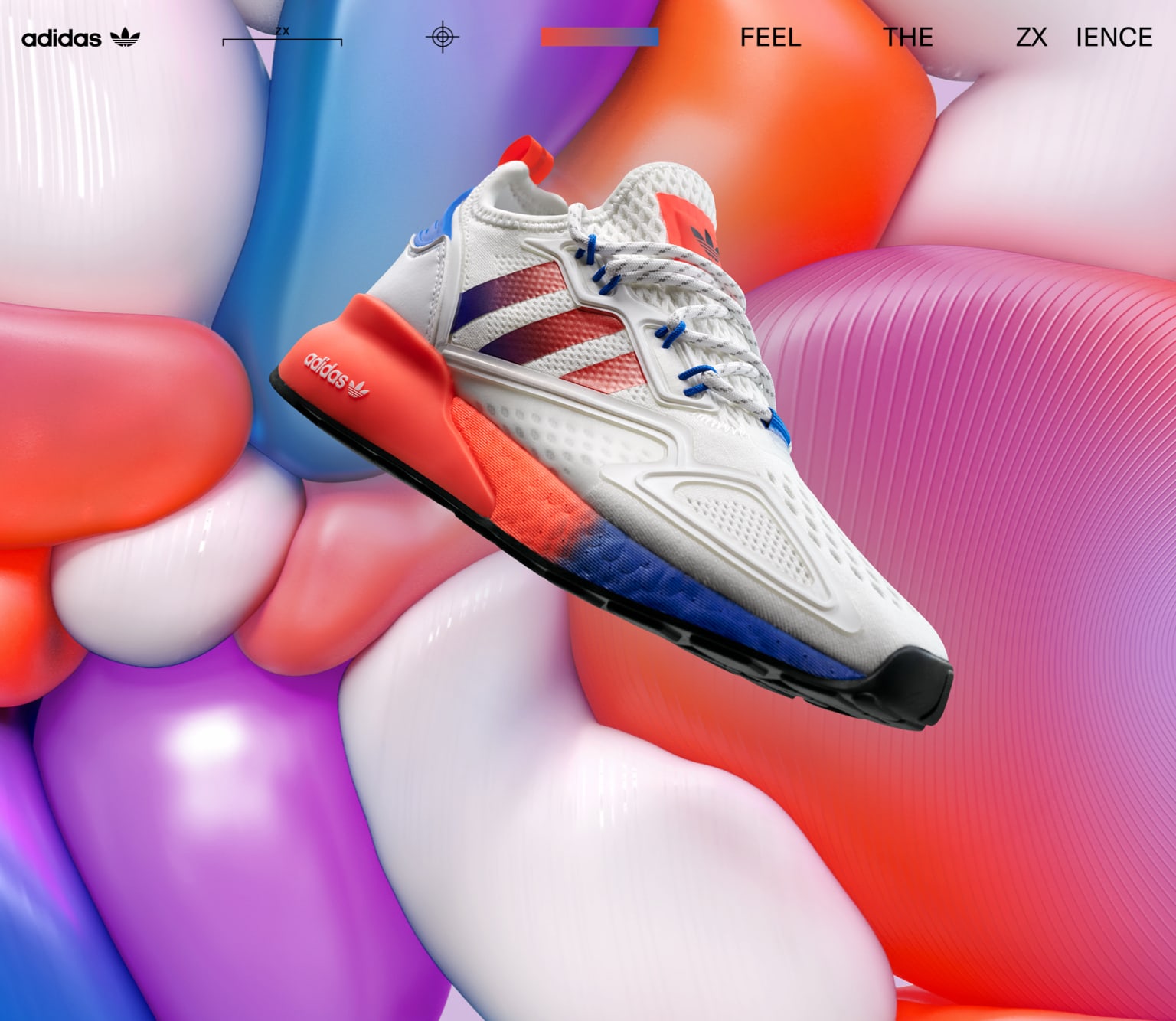Viewport: 1176px width, 1021px height.
Task: Click the ZX heading text
Action: tap(1031, 37)
